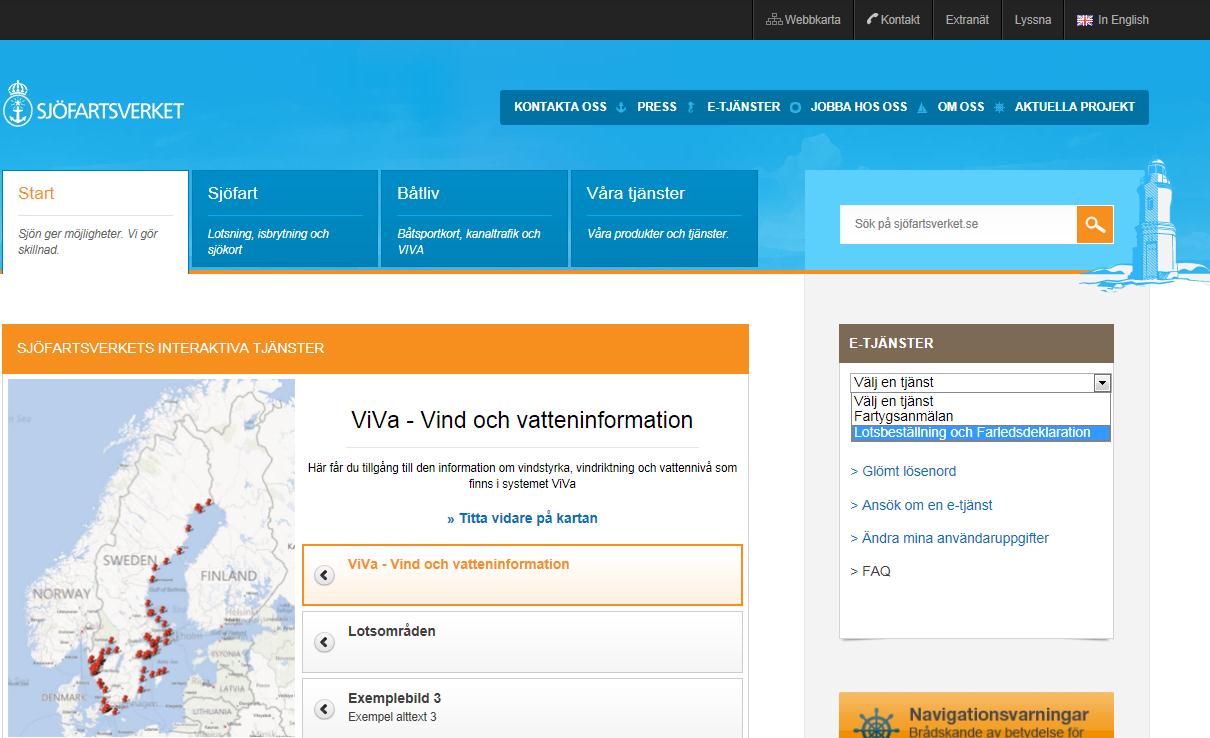1210x738 pixels.
Task: Click Lyssna in the top bar
Action: coord(1033,19)
